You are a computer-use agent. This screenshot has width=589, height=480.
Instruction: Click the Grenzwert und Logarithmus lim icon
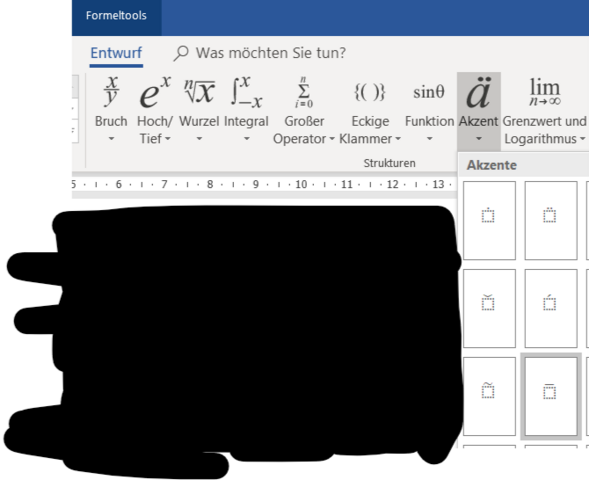545,92
